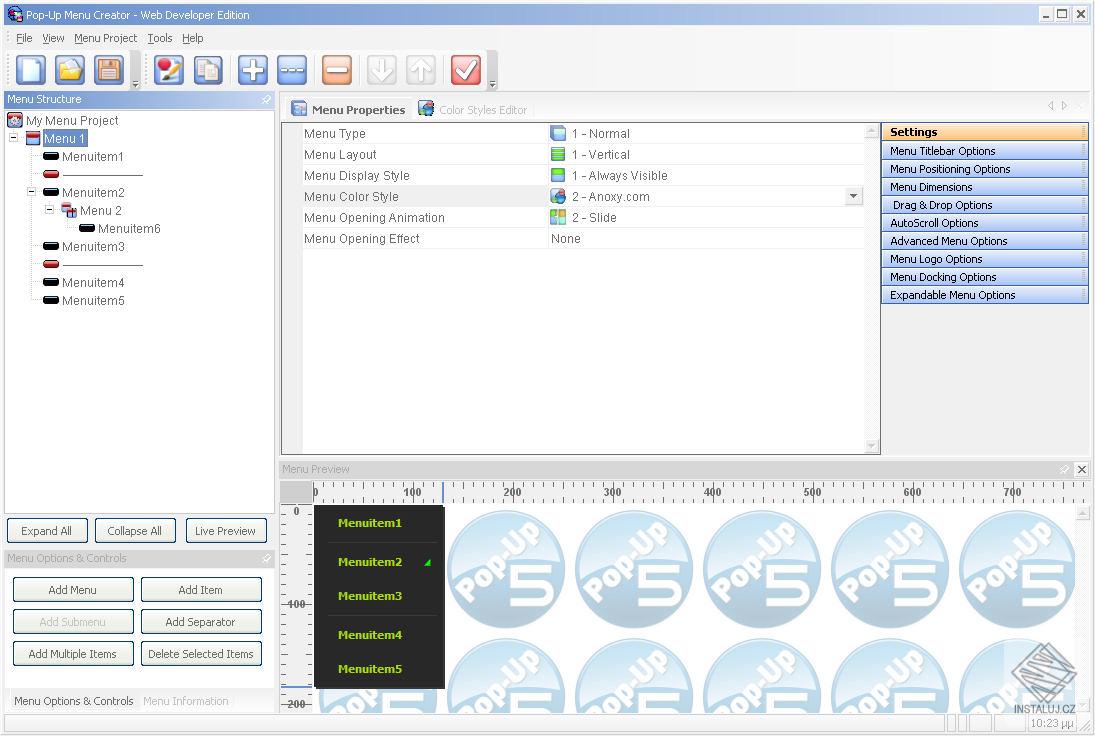Click the plus icon to add an item
This screenshot has width=1095, height=736.
point(251,70)
